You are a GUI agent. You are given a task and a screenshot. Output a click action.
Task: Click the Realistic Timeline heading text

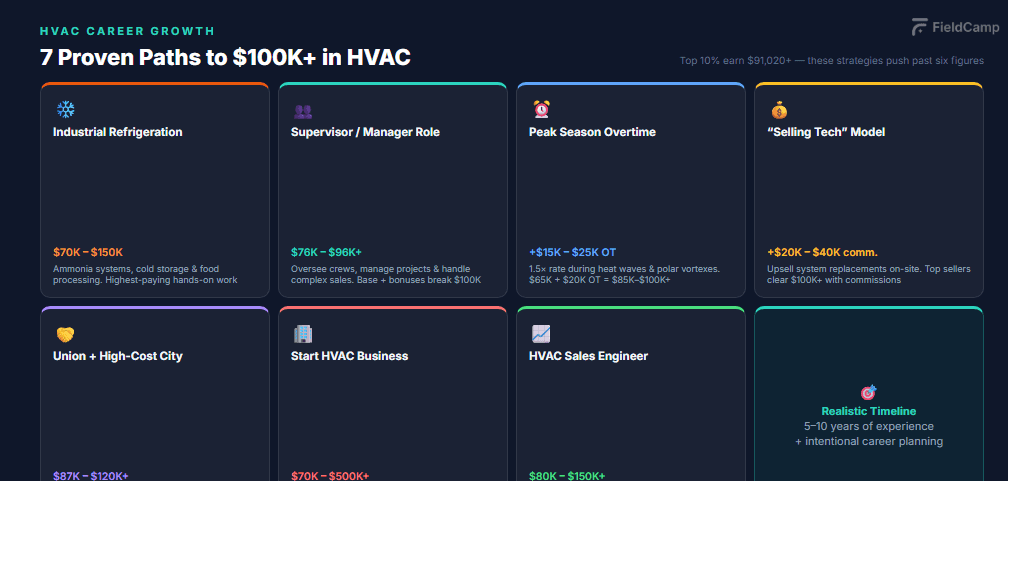pyautogui.click(x=868, y=410)
